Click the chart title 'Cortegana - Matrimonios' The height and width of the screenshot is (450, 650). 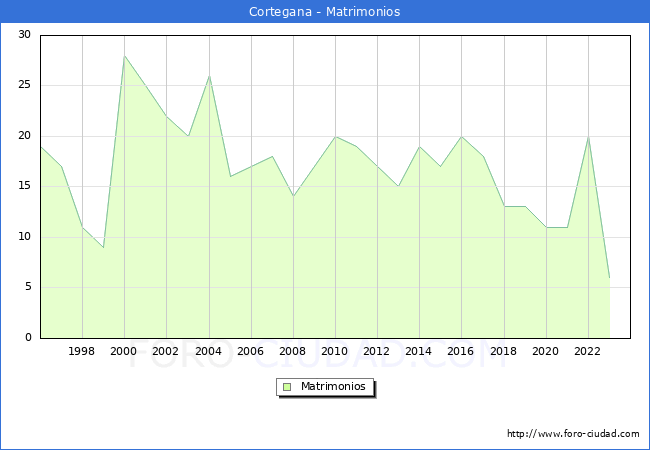(325, 12)
